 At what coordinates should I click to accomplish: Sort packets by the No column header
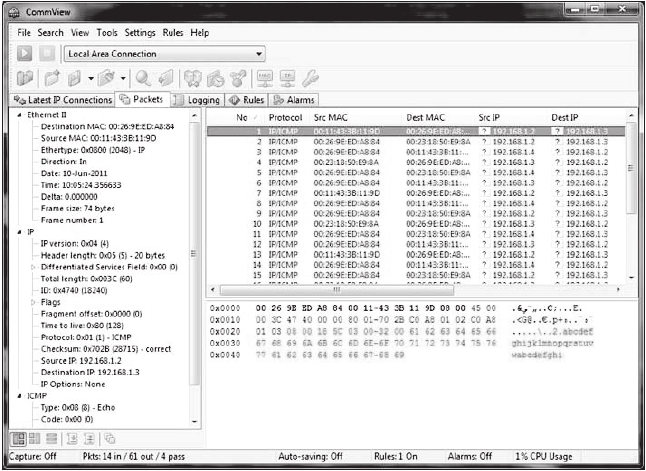point(241,117)
